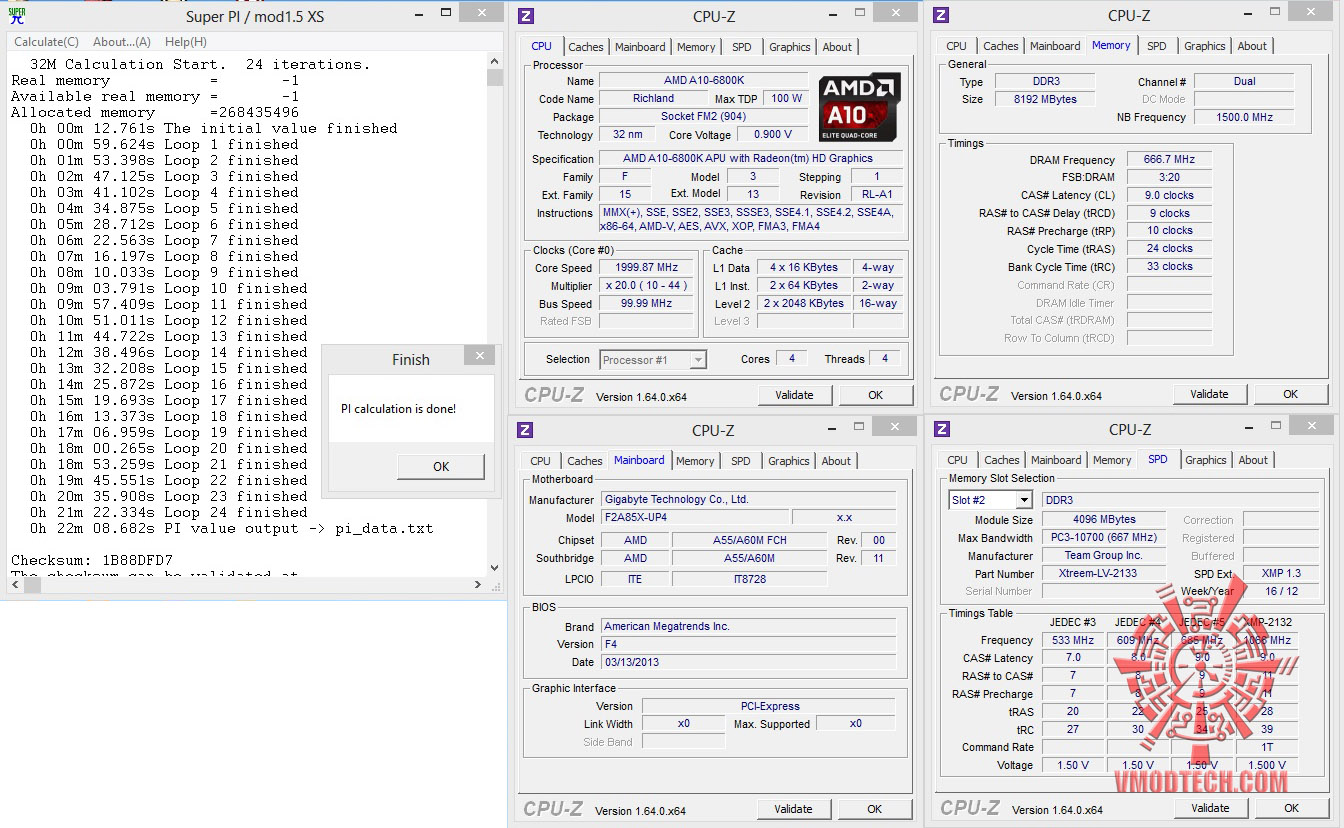Open the Calculate(C) menu in Super PI
The width and height of the screenshot is (1344, 828).
coord(46,42)
